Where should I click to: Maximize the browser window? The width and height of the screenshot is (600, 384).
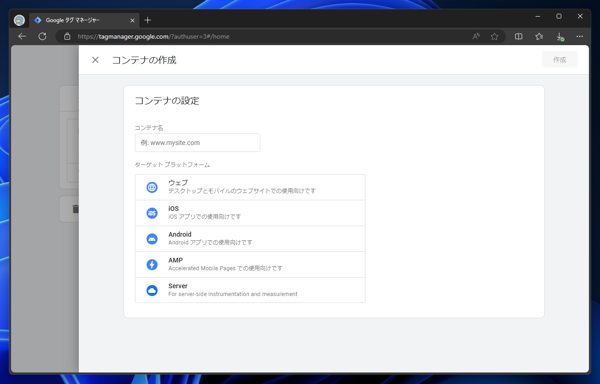[x=559, y=16]
